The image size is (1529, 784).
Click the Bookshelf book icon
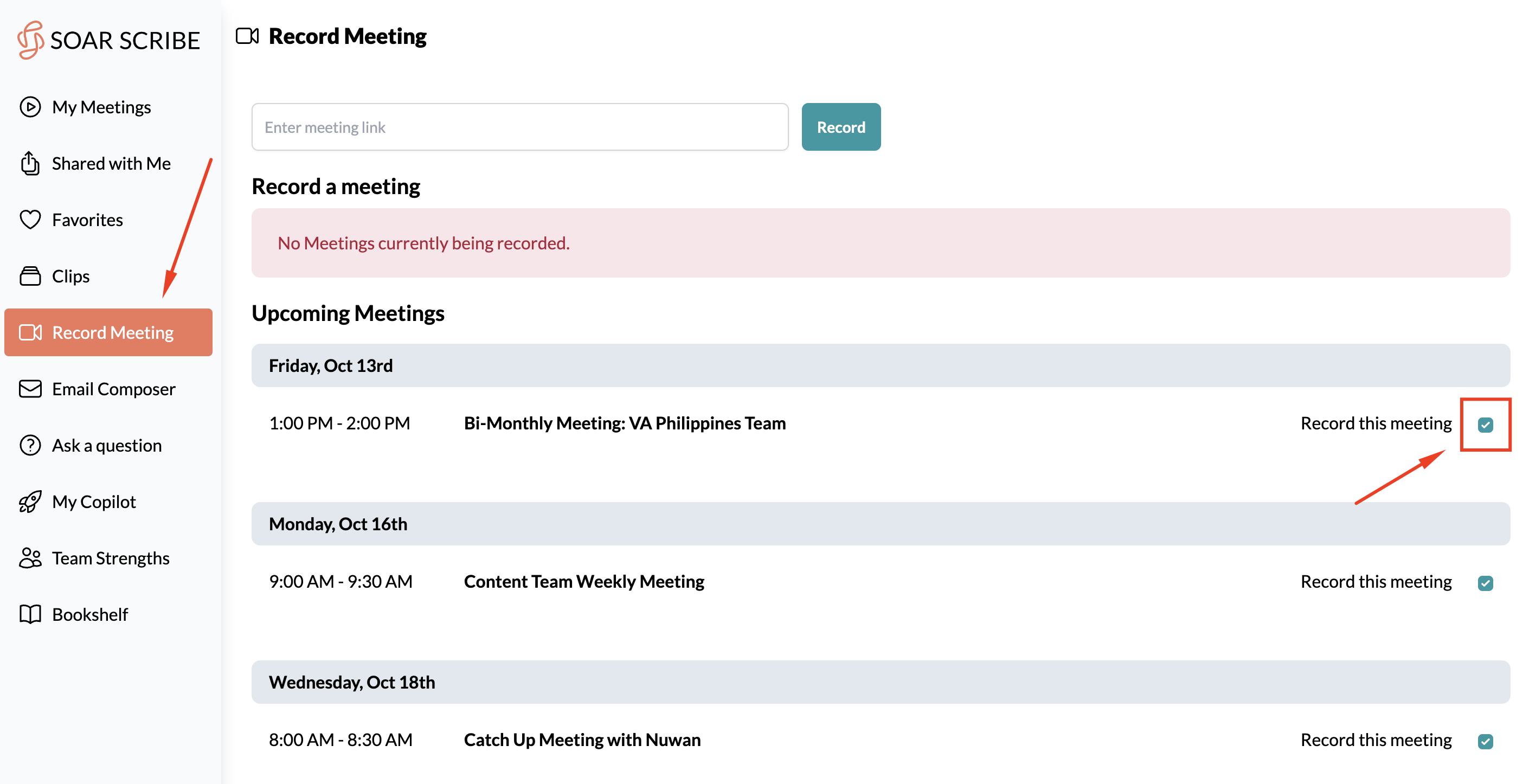30,614
